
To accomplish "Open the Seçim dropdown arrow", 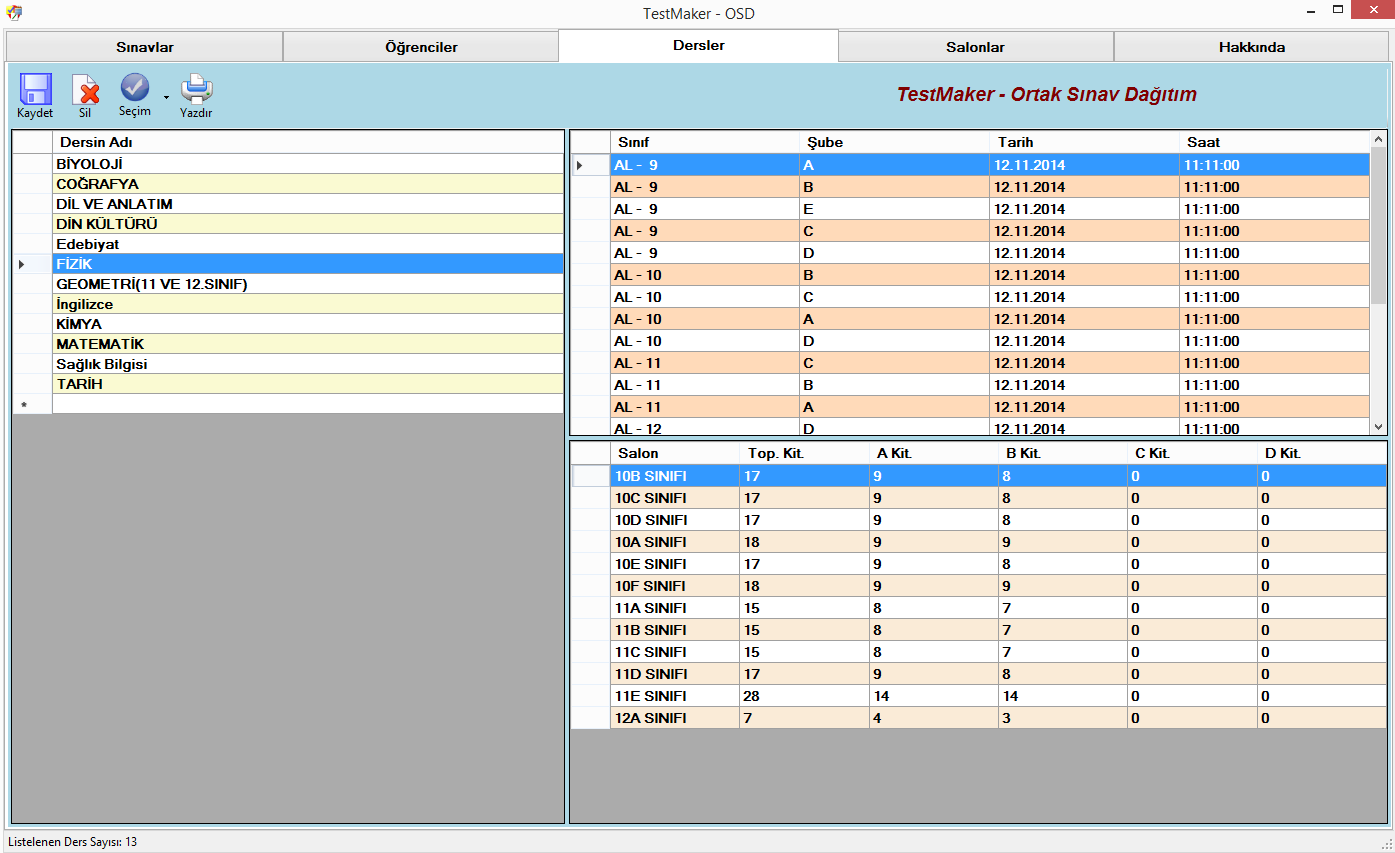I will click(x=166, y=98).
